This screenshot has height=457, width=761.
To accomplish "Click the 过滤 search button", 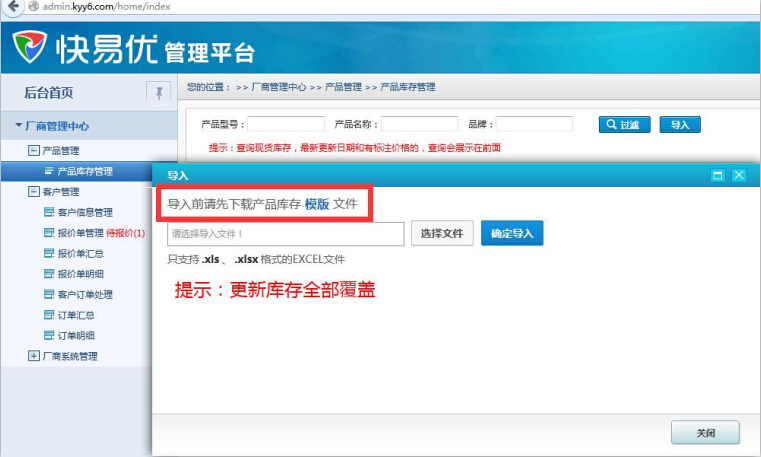I will [x=625, y=125].
